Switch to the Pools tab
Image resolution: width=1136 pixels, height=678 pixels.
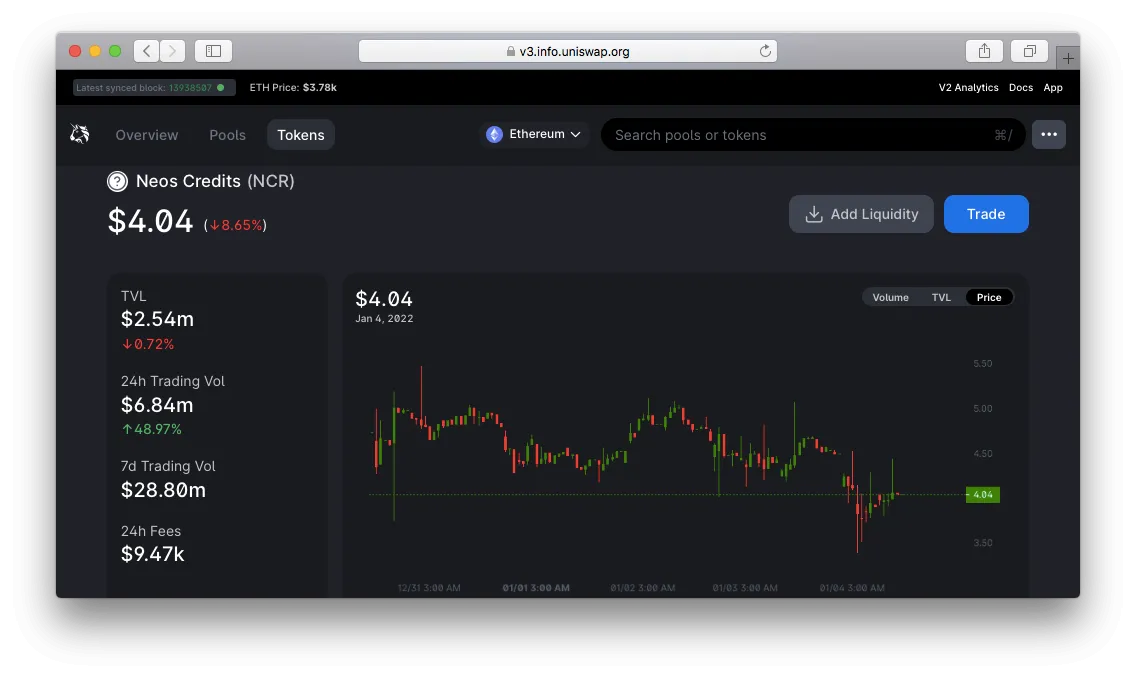point(227,135)
